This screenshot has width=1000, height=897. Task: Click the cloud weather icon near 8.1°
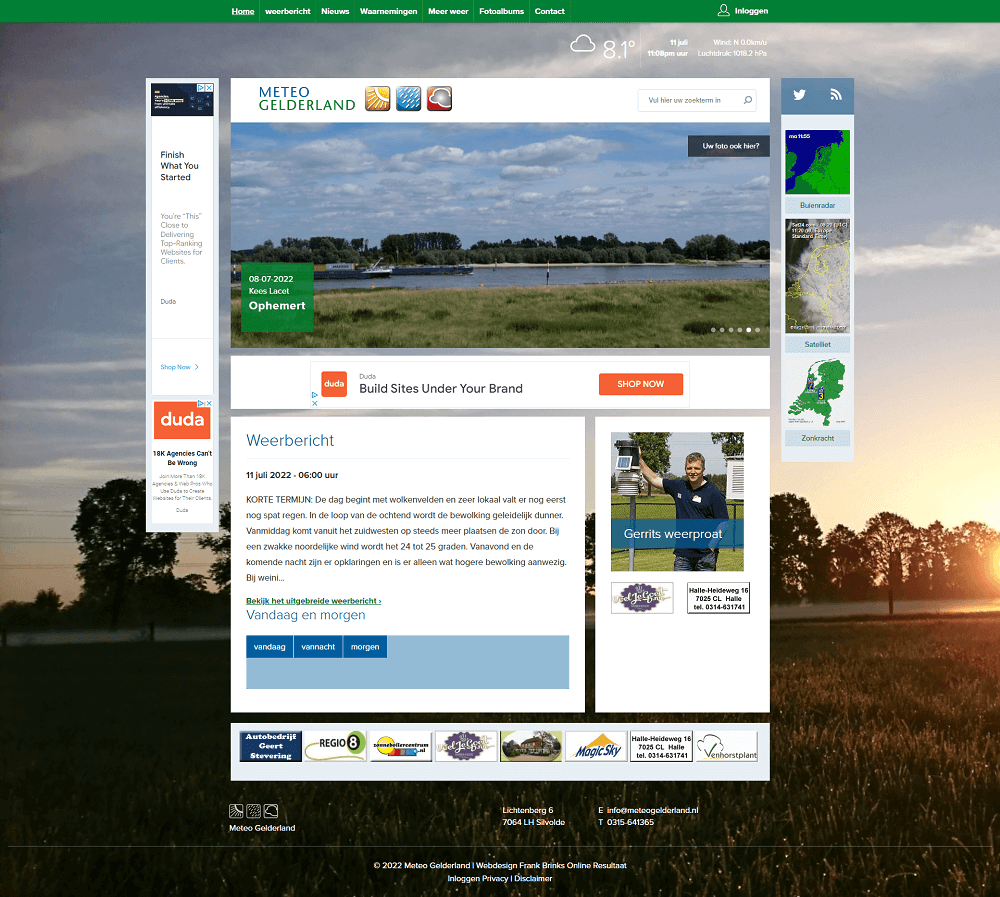coord(582,44)
